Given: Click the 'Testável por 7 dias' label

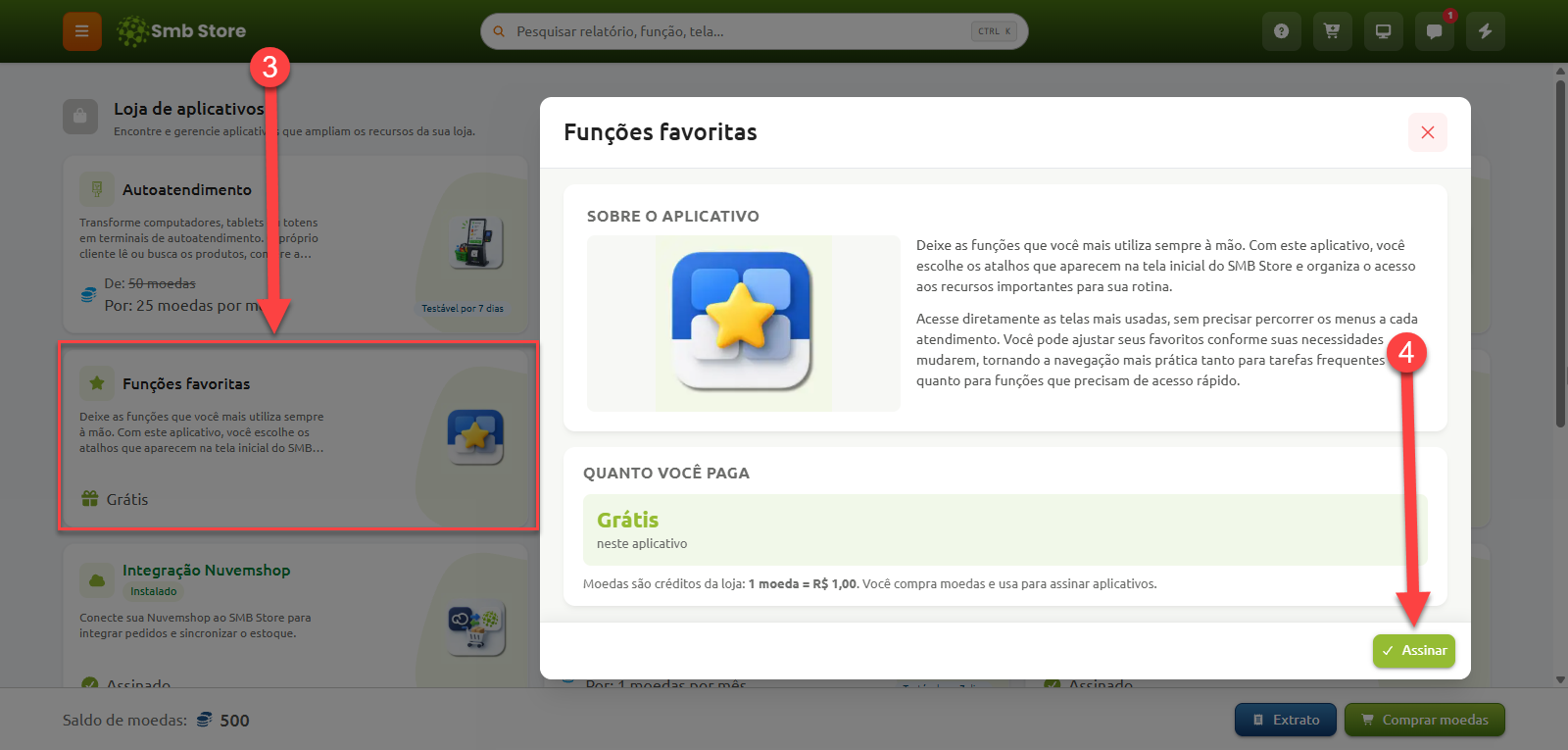Looking at the screenshot, I should point(463,308).
